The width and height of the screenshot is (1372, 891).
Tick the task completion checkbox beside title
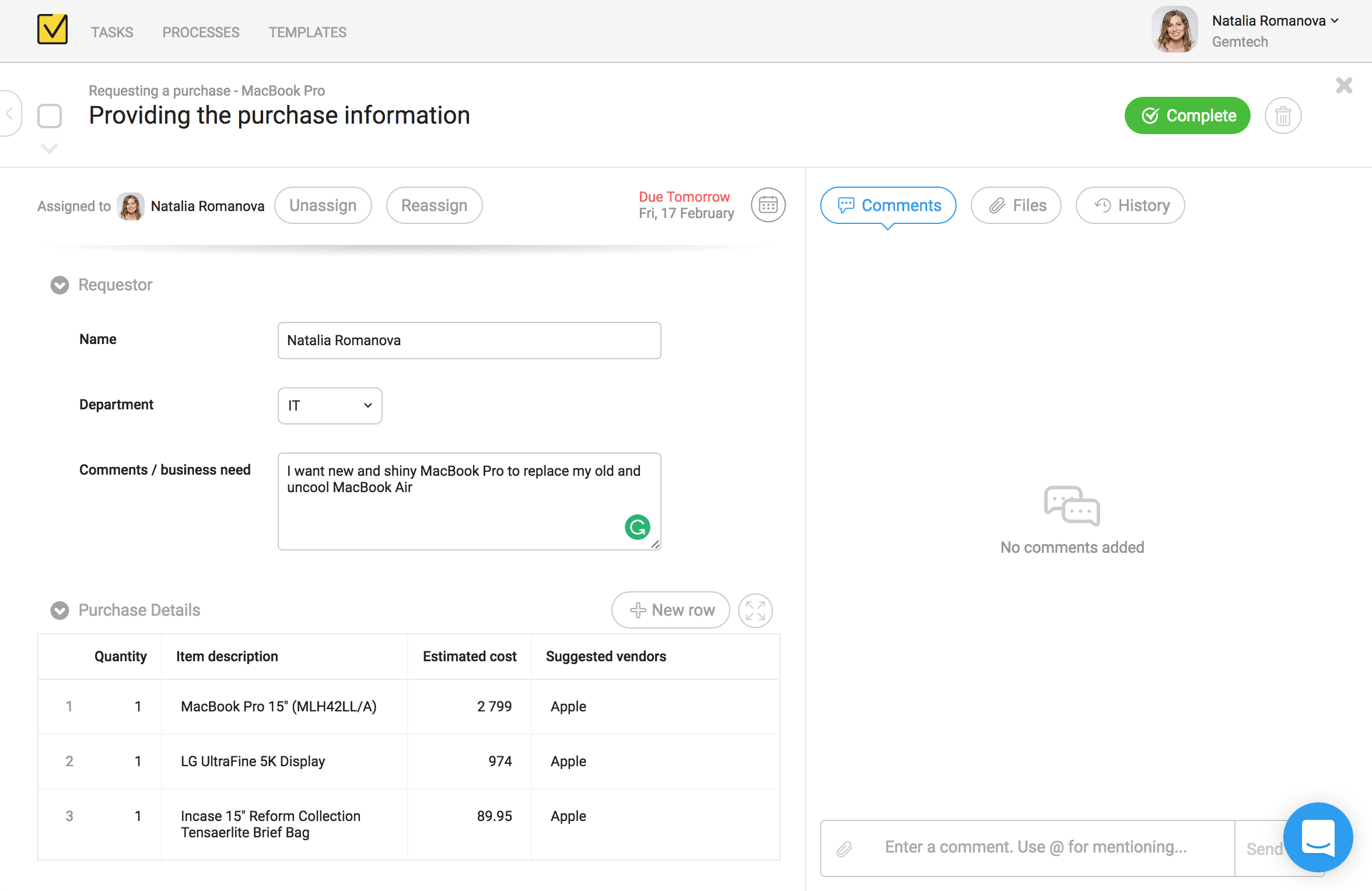(50, 116)
